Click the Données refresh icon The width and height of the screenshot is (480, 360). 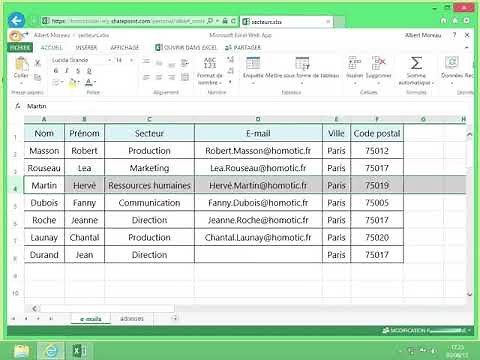[x=452, y=63]
